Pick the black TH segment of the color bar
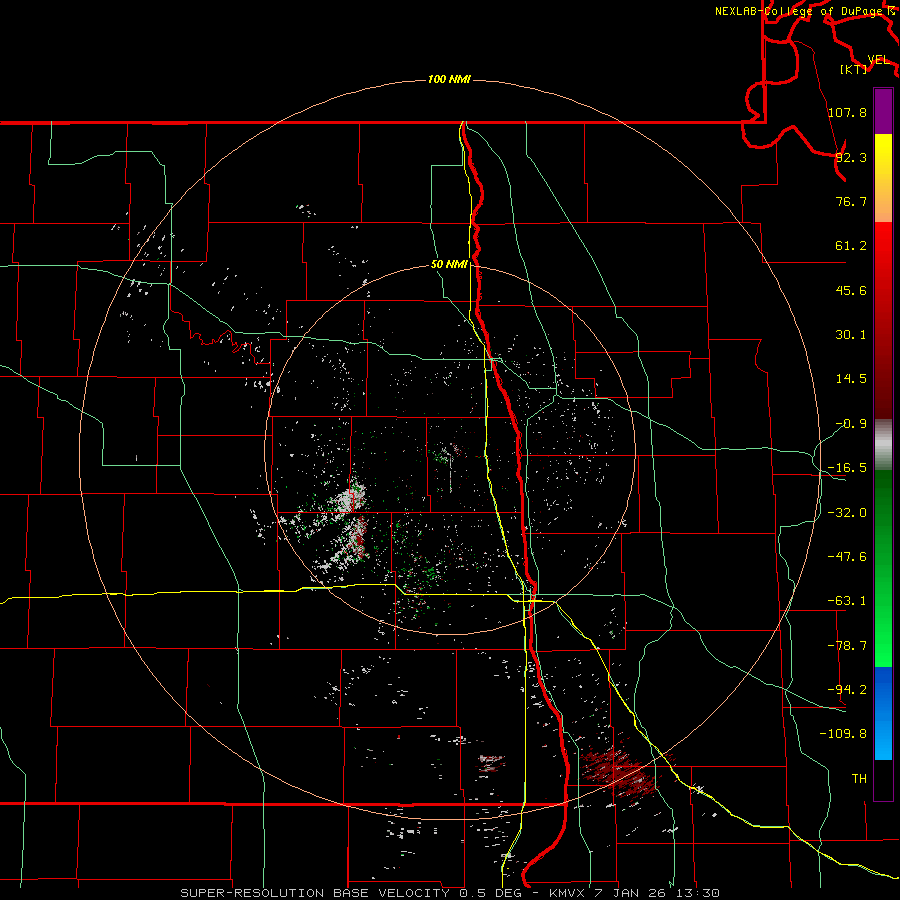Screen dimensions: 900x900 [x=883, y=780]
